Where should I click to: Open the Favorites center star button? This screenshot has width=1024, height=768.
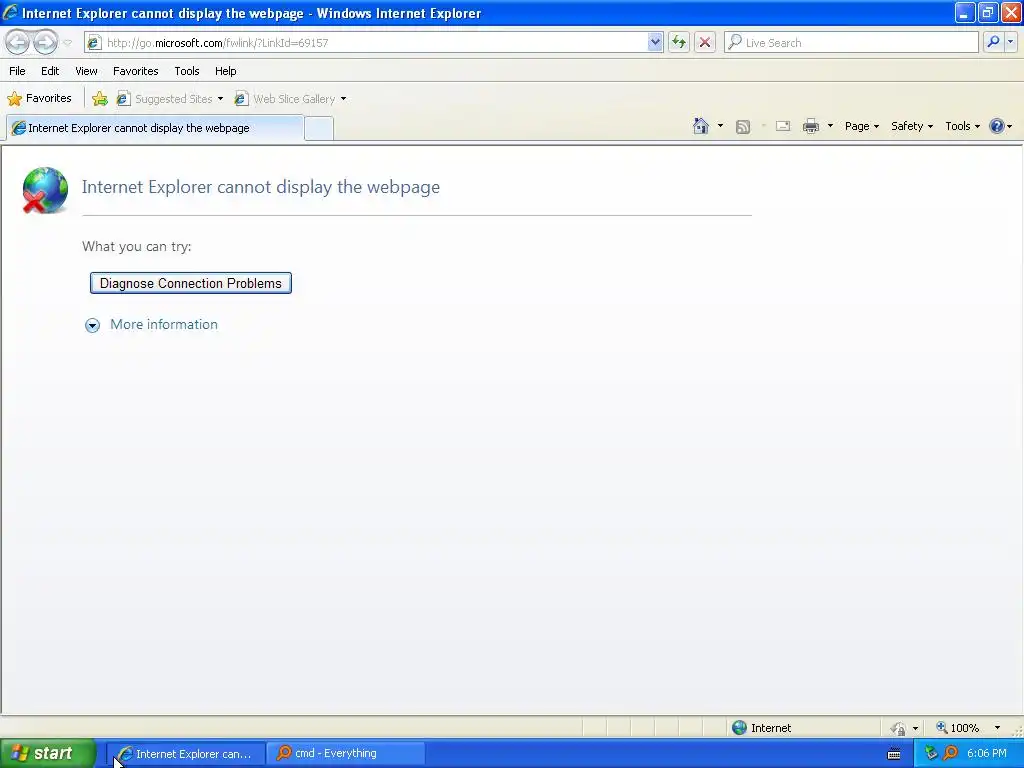39,99
